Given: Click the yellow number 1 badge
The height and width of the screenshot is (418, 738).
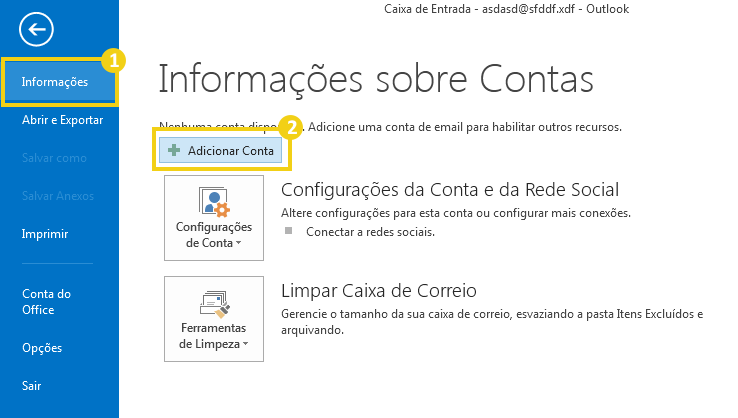Looking at the screenshot, I should [115, 60].
